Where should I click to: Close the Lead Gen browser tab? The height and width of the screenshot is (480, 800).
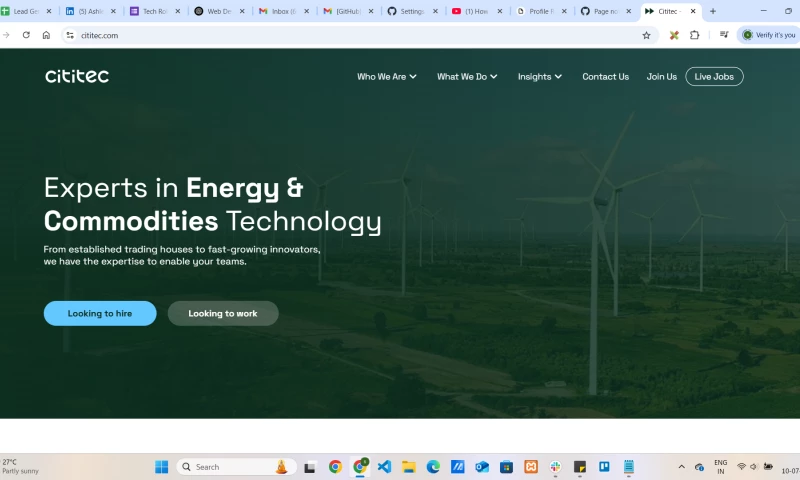click(49, 11)
